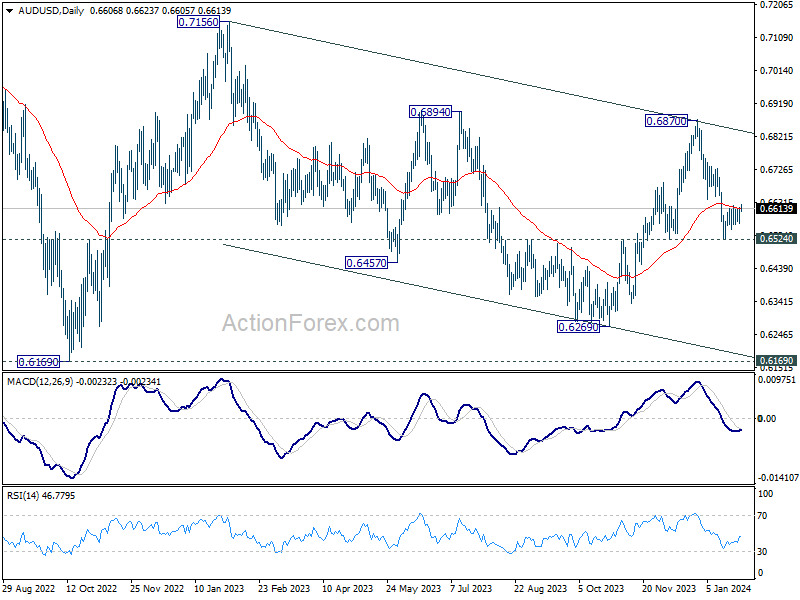Click the MACD(12,26,9) indicator label
Image resolution: width=800 pixels, height=600 pixels.
tap(40, 382)
